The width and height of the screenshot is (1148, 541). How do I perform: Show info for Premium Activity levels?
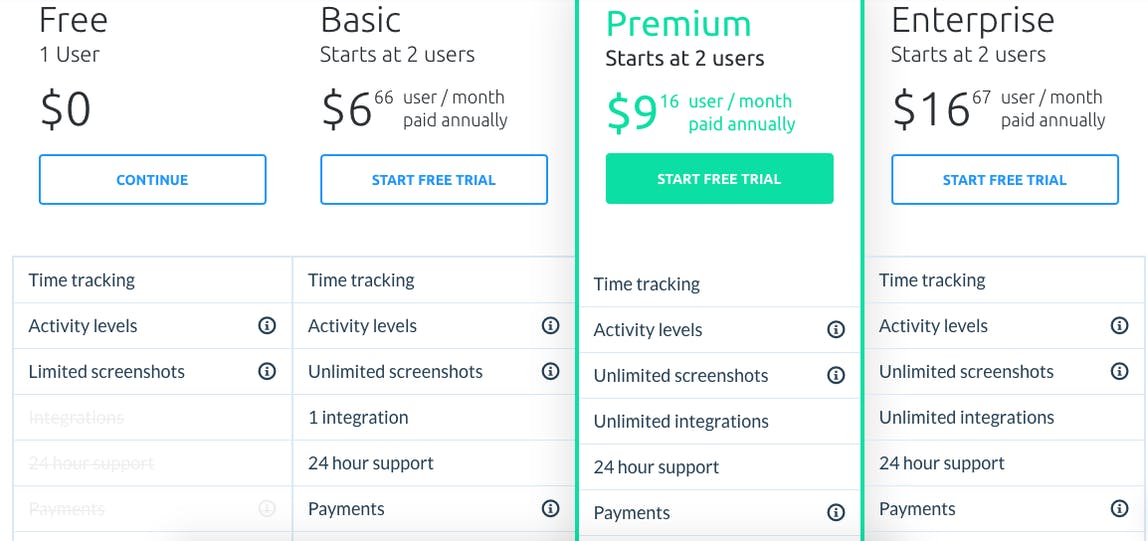pos(836,330)
